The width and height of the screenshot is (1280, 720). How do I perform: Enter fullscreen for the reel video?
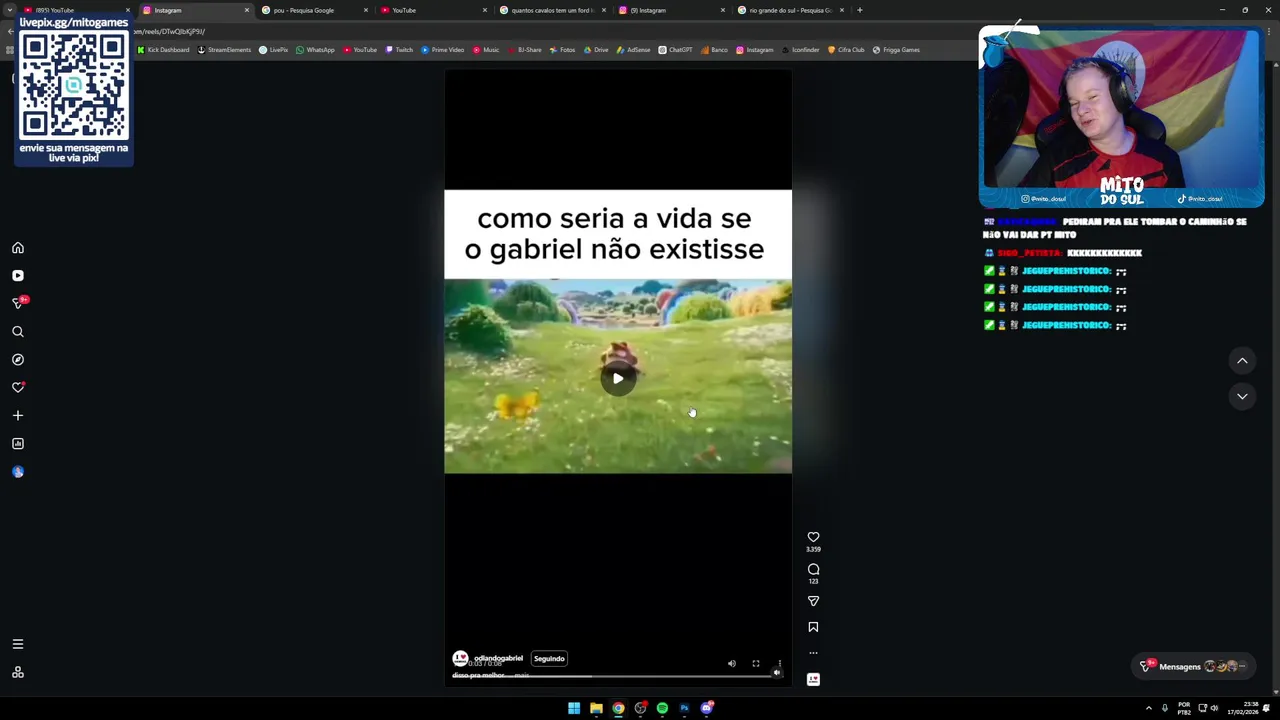[756, 664]
